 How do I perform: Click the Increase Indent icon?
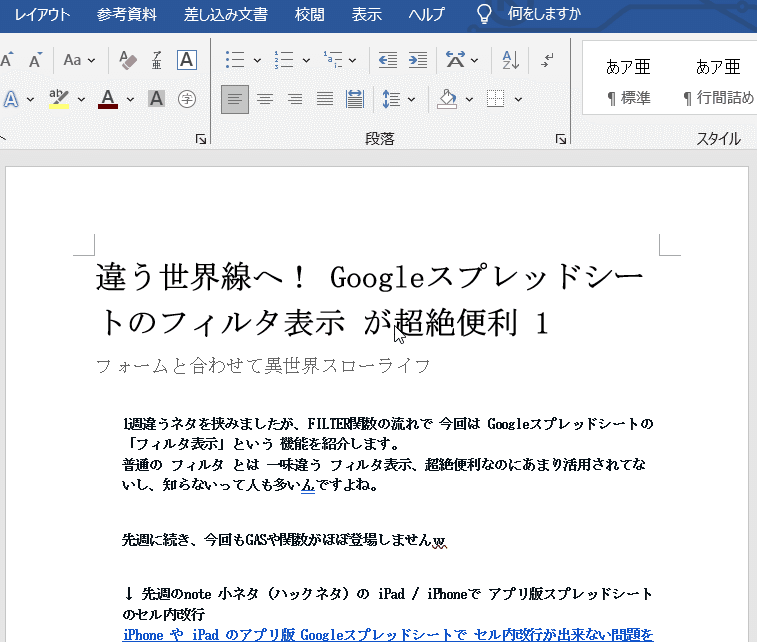418,60
